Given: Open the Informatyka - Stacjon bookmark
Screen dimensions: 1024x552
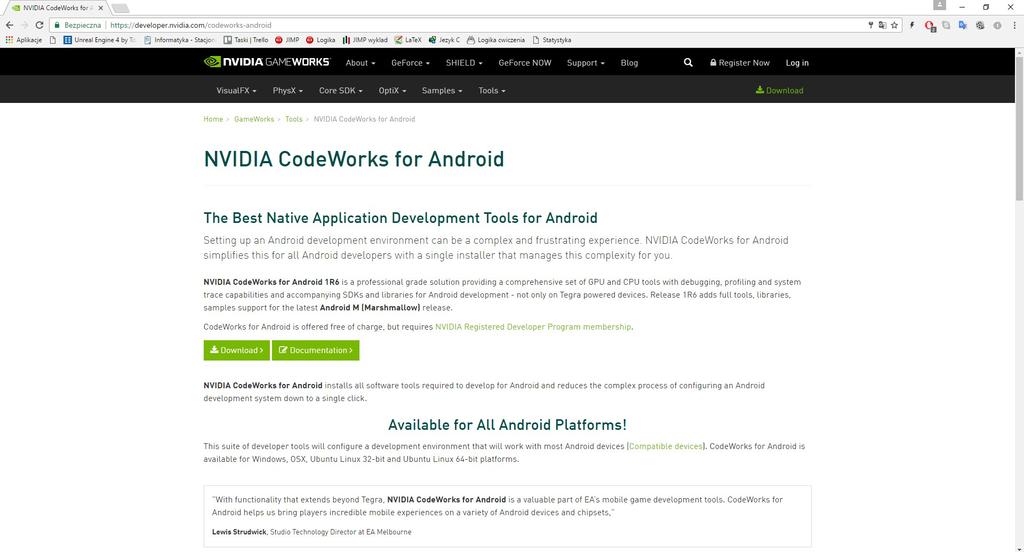Looking at the screenshot, I should click(x=180, y=40).
